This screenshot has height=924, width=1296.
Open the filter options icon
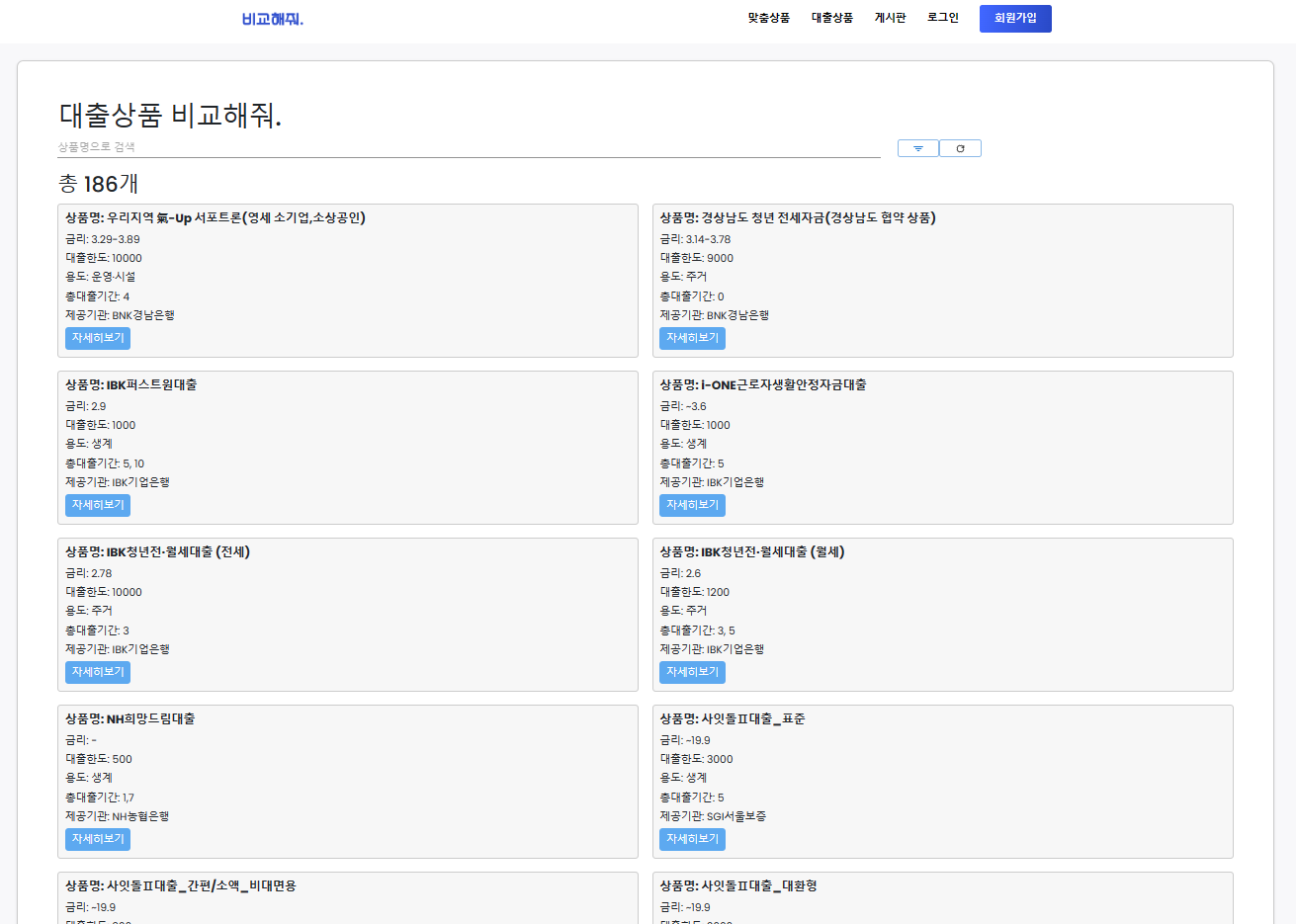click(x=917, y=147)
